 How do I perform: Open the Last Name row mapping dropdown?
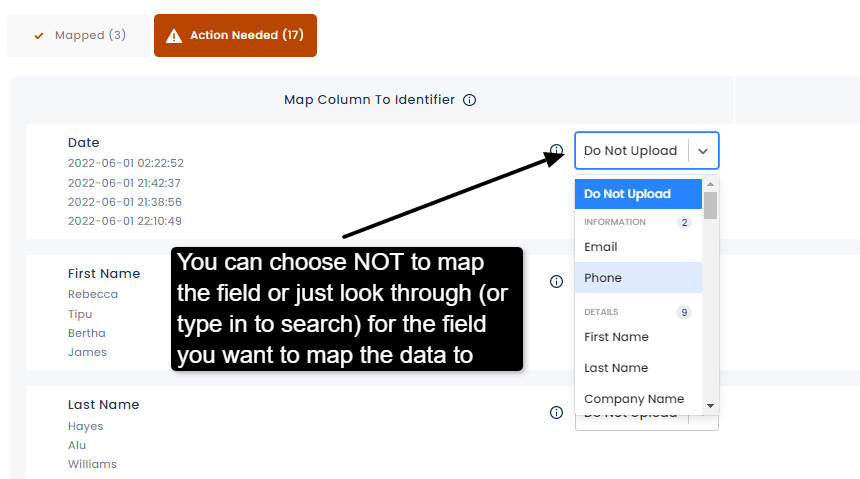tap(647, 422)
